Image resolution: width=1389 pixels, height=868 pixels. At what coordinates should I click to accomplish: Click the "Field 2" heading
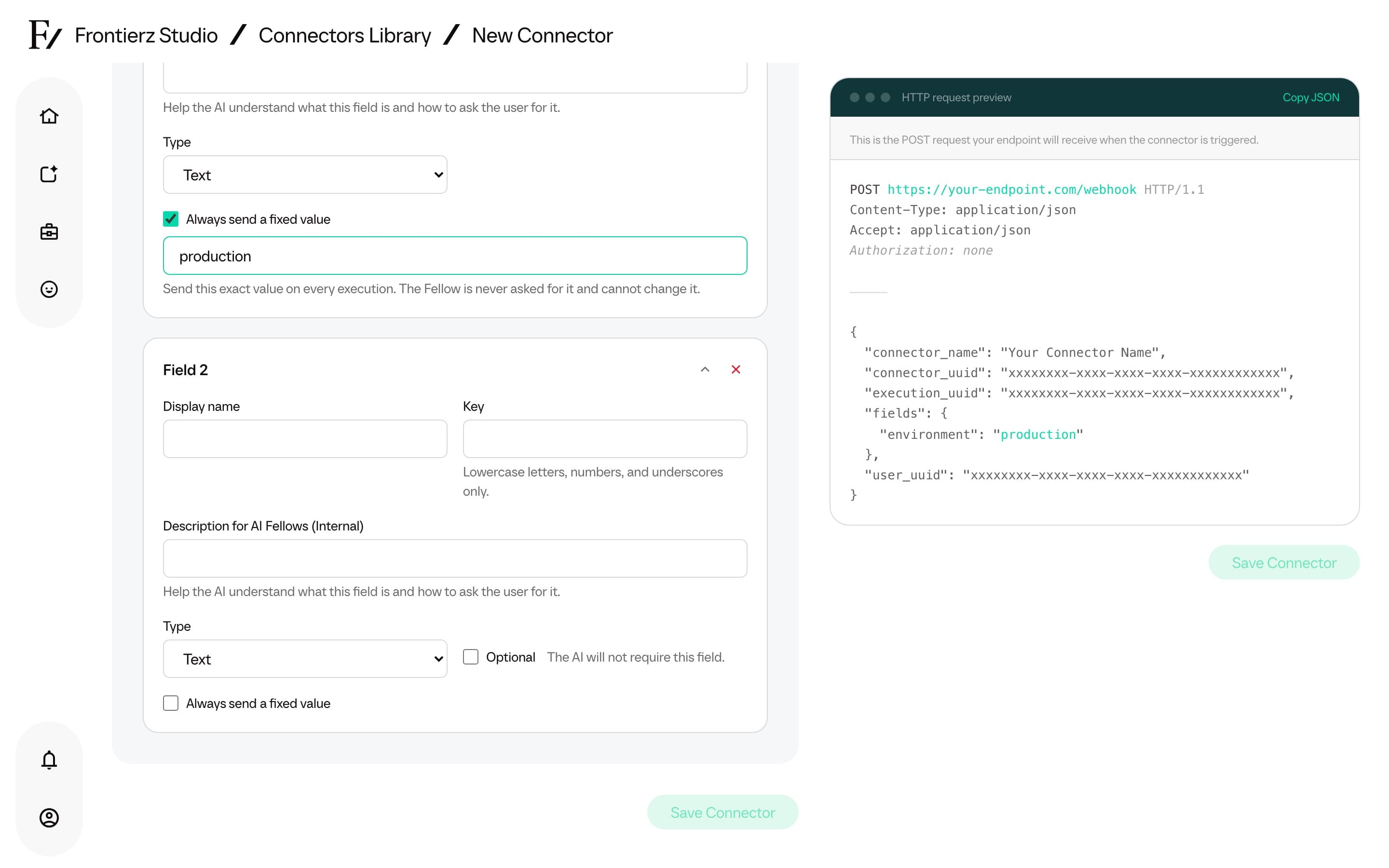point(185,370)
